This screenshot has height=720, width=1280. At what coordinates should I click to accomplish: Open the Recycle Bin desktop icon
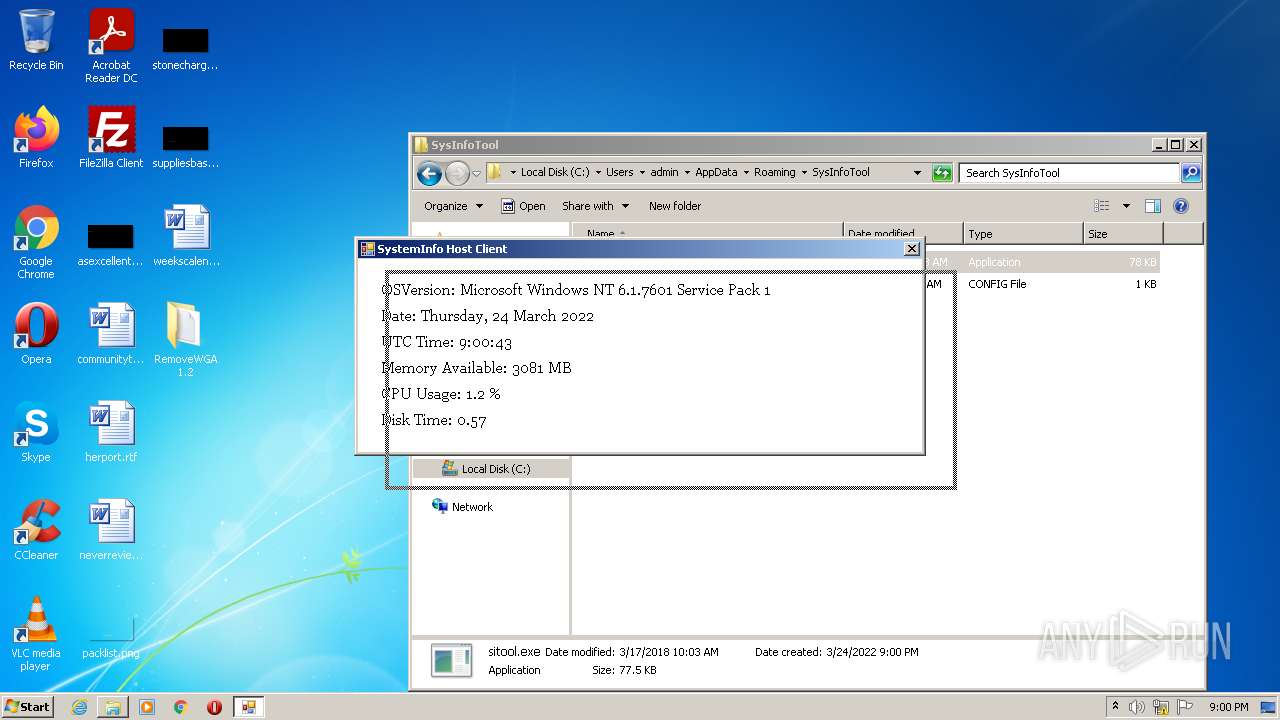coord(36,41)
